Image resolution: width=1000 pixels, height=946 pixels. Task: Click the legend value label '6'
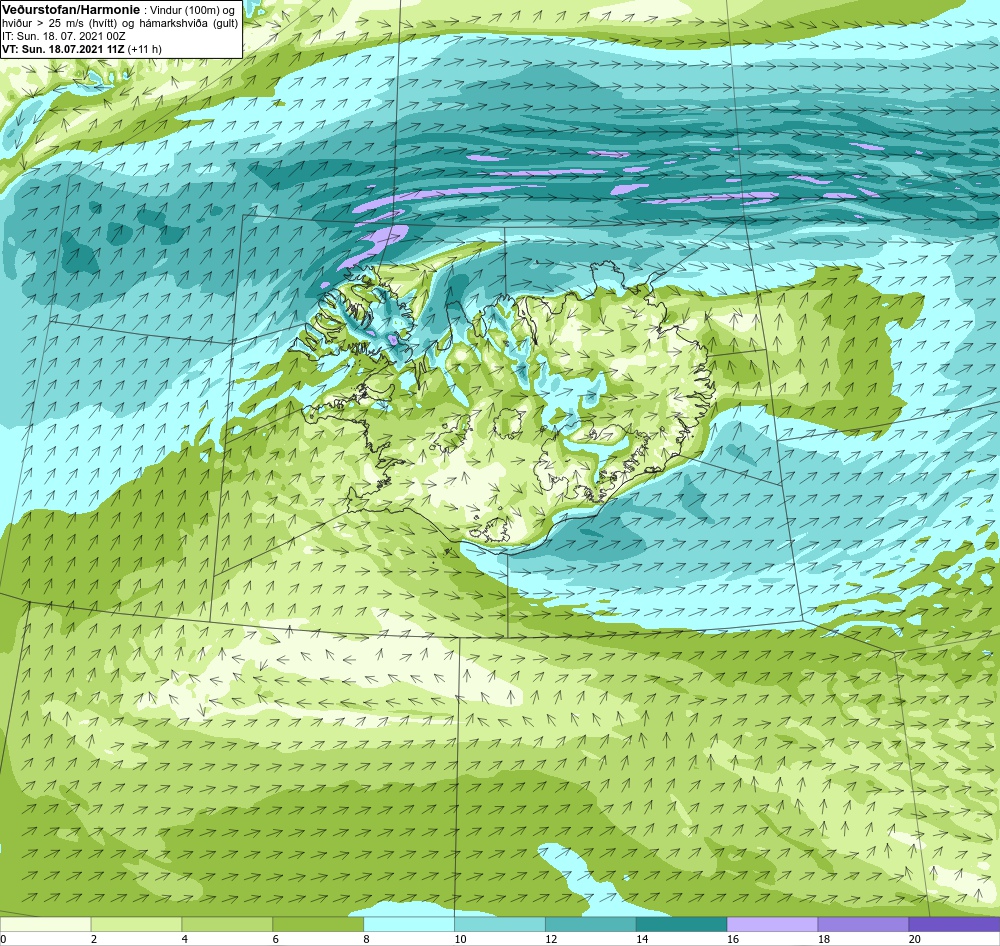[x=276, y=939]
